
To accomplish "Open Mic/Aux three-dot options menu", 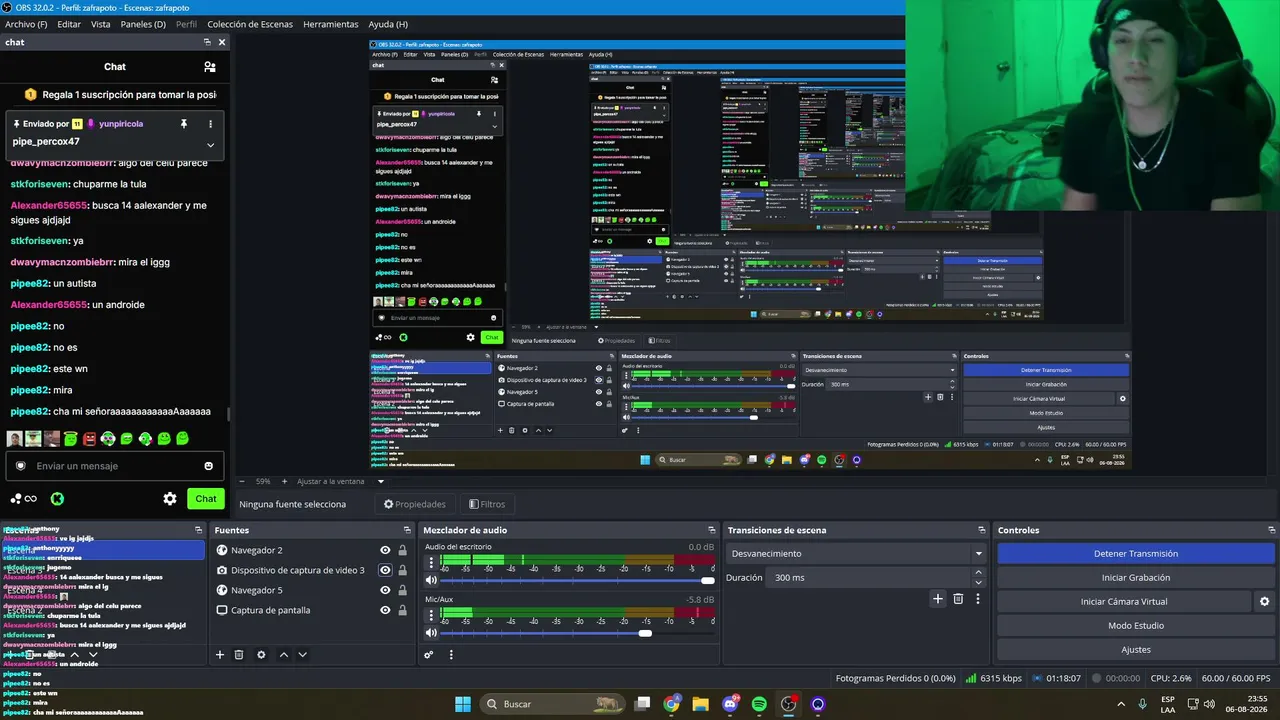I will point(432,614).
